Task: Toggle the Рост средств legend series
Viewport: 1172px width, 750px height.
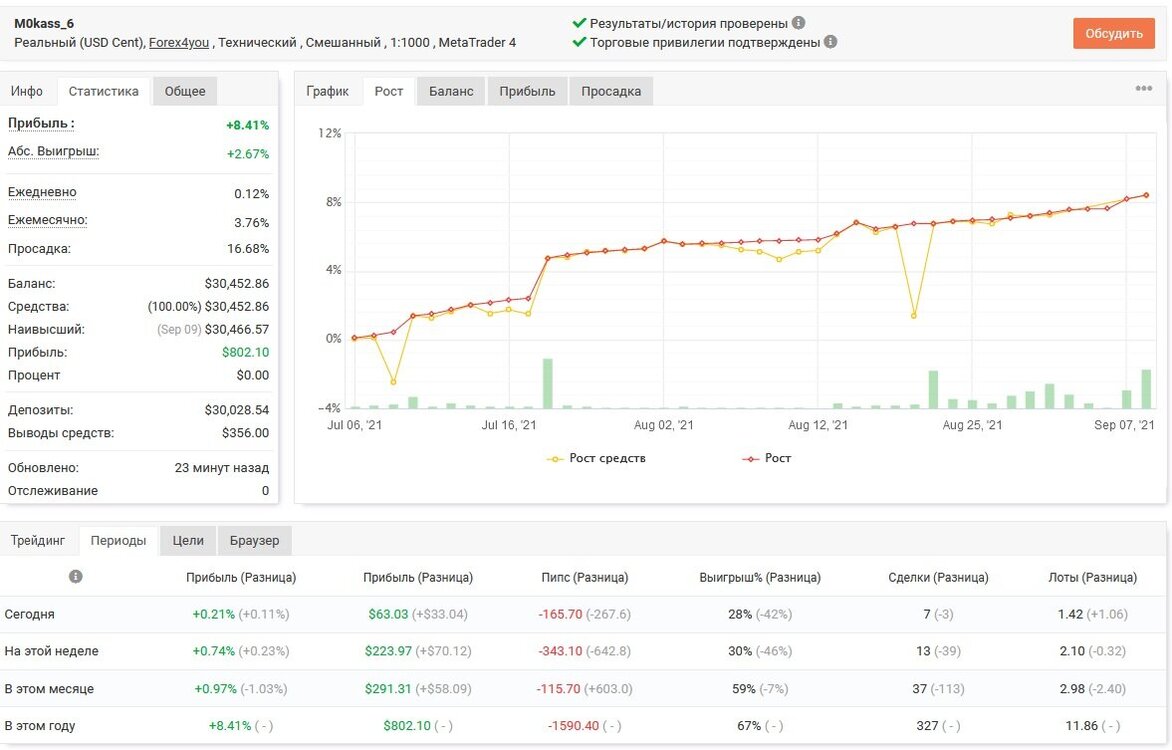Action: click(x=596, y=458)
